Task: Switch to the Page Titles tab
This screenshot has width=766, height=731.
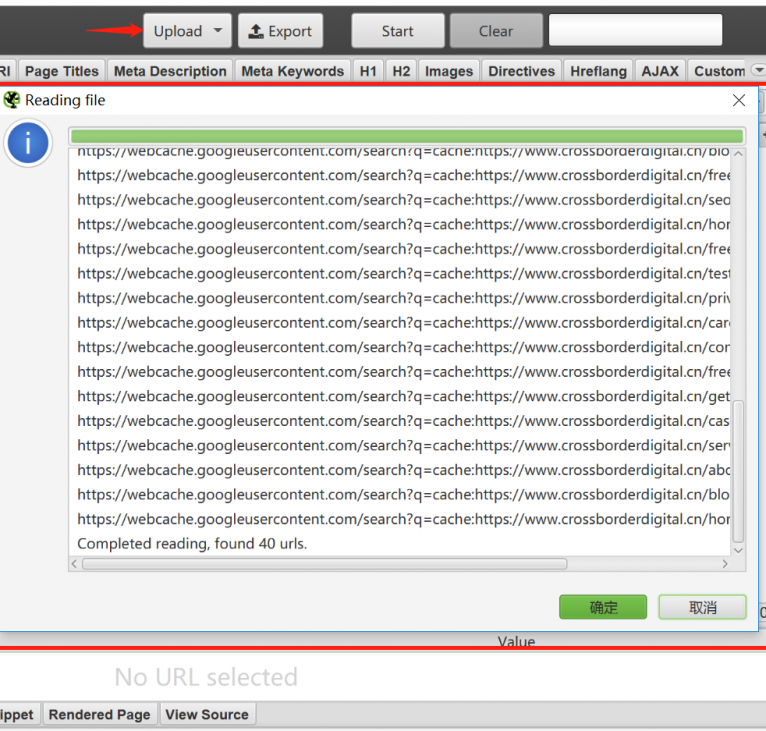Action: click(62, 71)
